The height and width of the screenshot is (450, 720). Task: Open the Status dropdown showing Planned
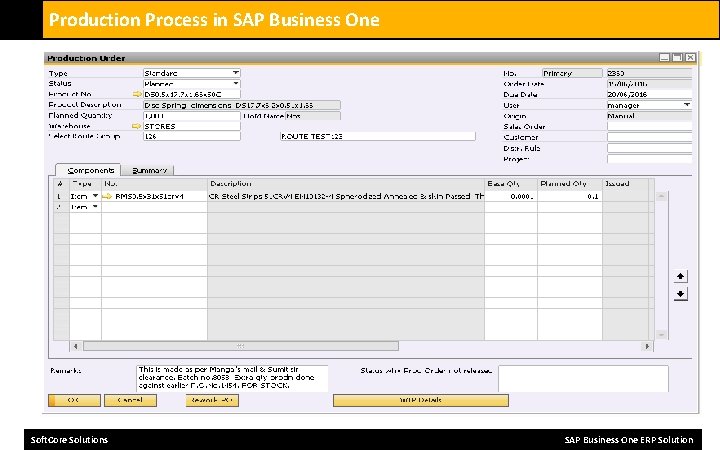coord(235,84)
